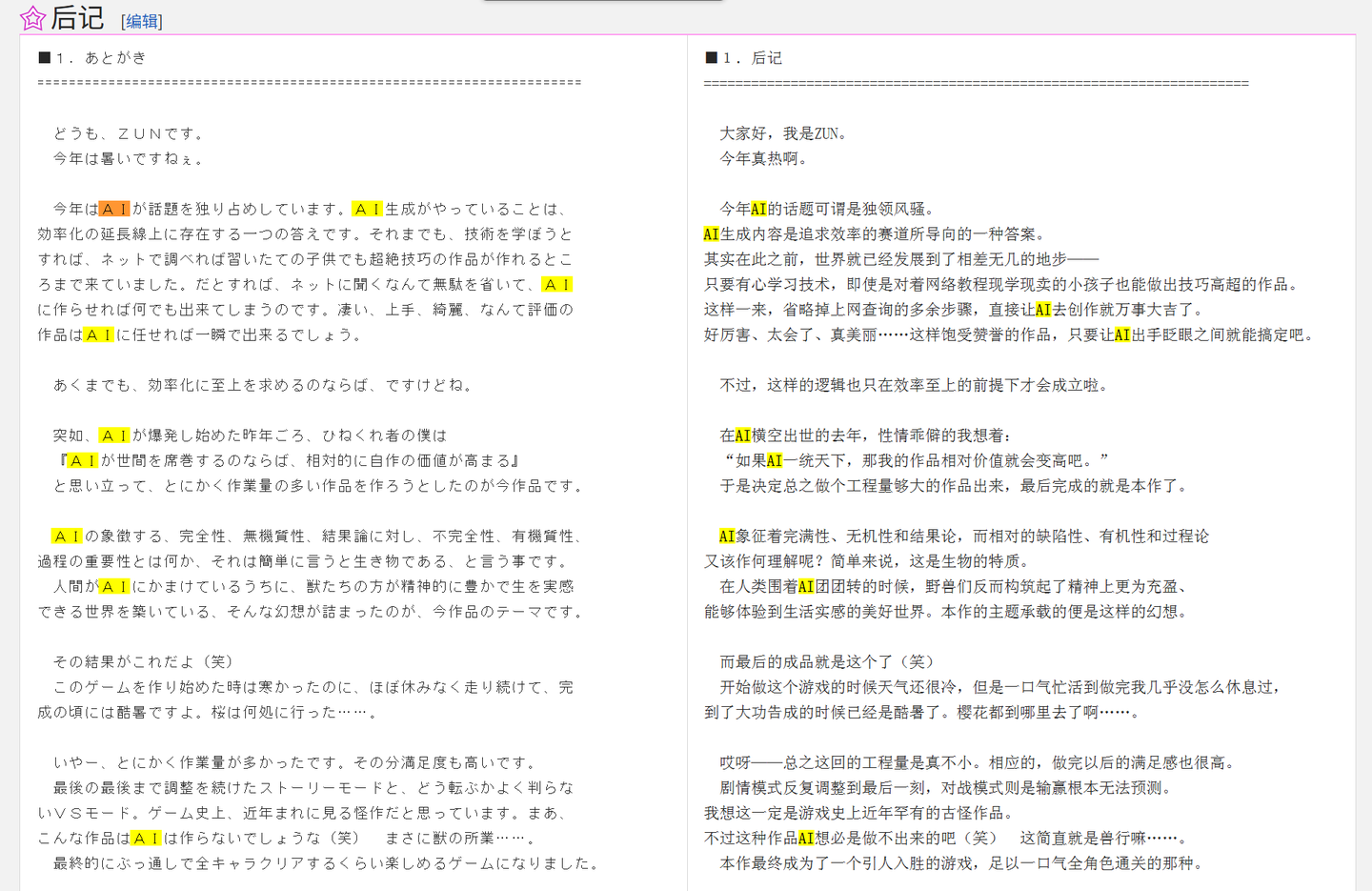
Task: Select the dashed separator line under あとがき
Action: click(310, 83)
